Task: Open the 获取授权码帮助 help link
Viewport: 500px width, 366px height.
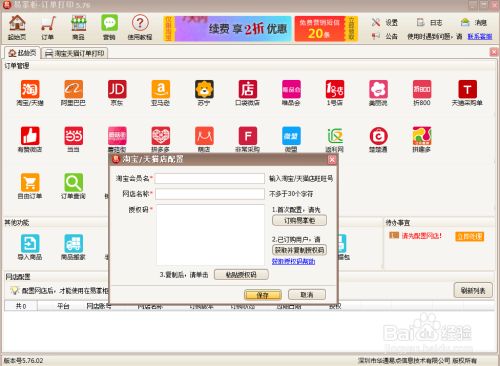Action: (x=293, y=261)
